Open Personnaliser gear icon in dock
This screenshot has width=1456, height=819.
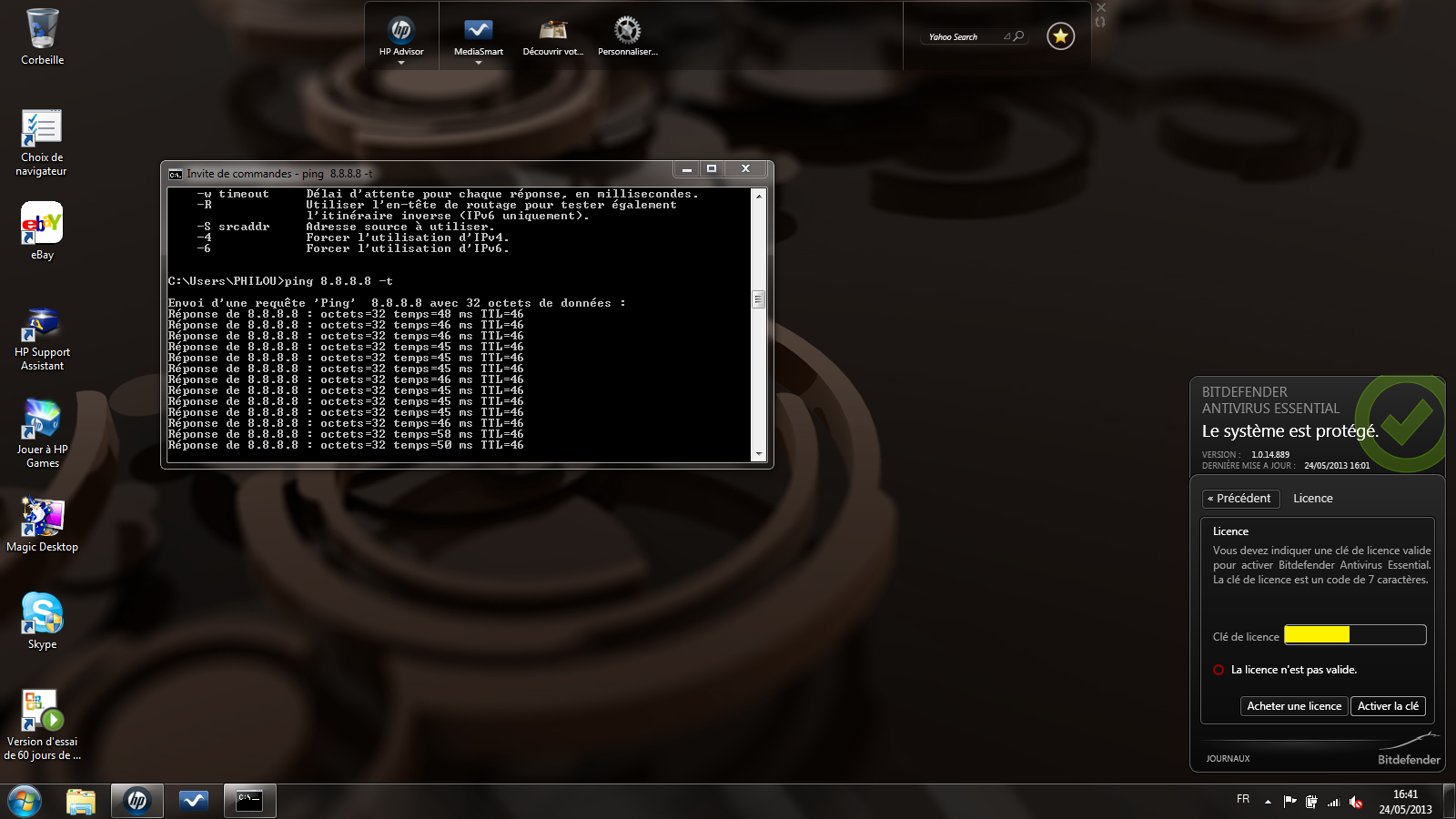627,31
